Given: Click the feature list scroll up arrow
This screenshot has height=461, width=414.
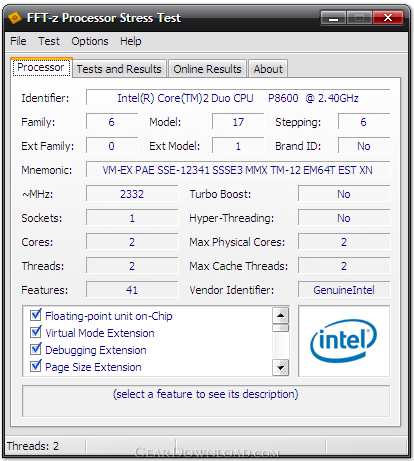Looking at the screenshot, I should click(280, 315).
